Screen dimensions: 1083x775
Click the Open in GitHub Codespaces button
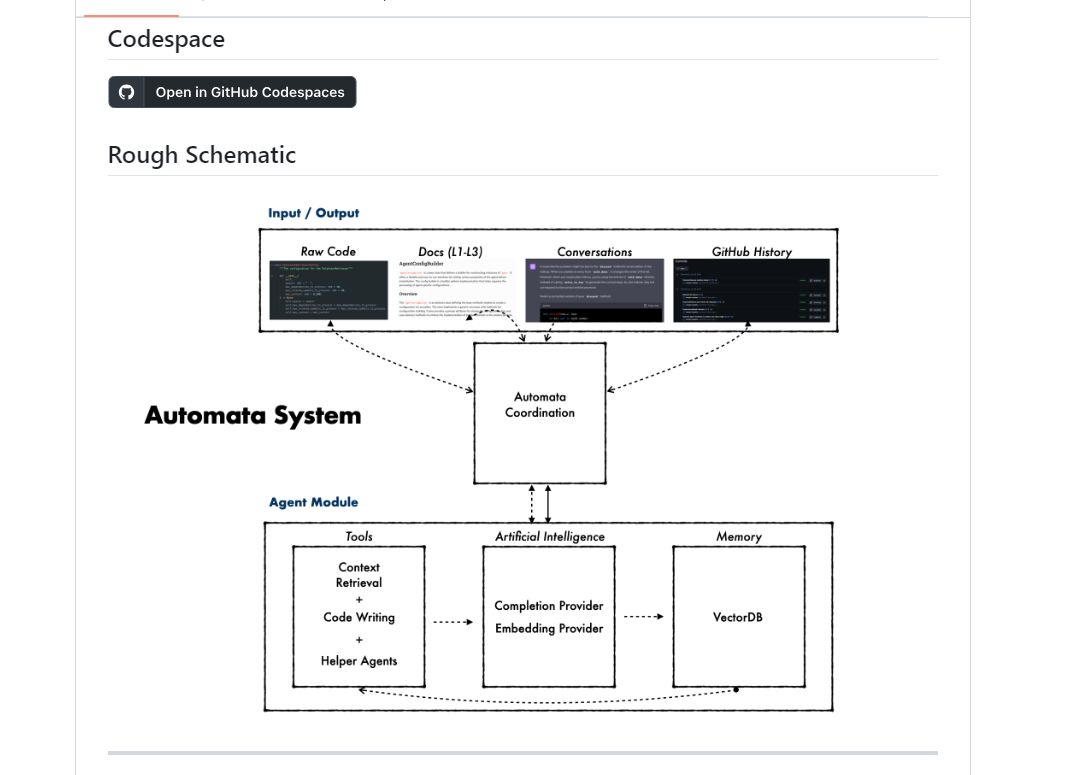(x=232, y=92)
